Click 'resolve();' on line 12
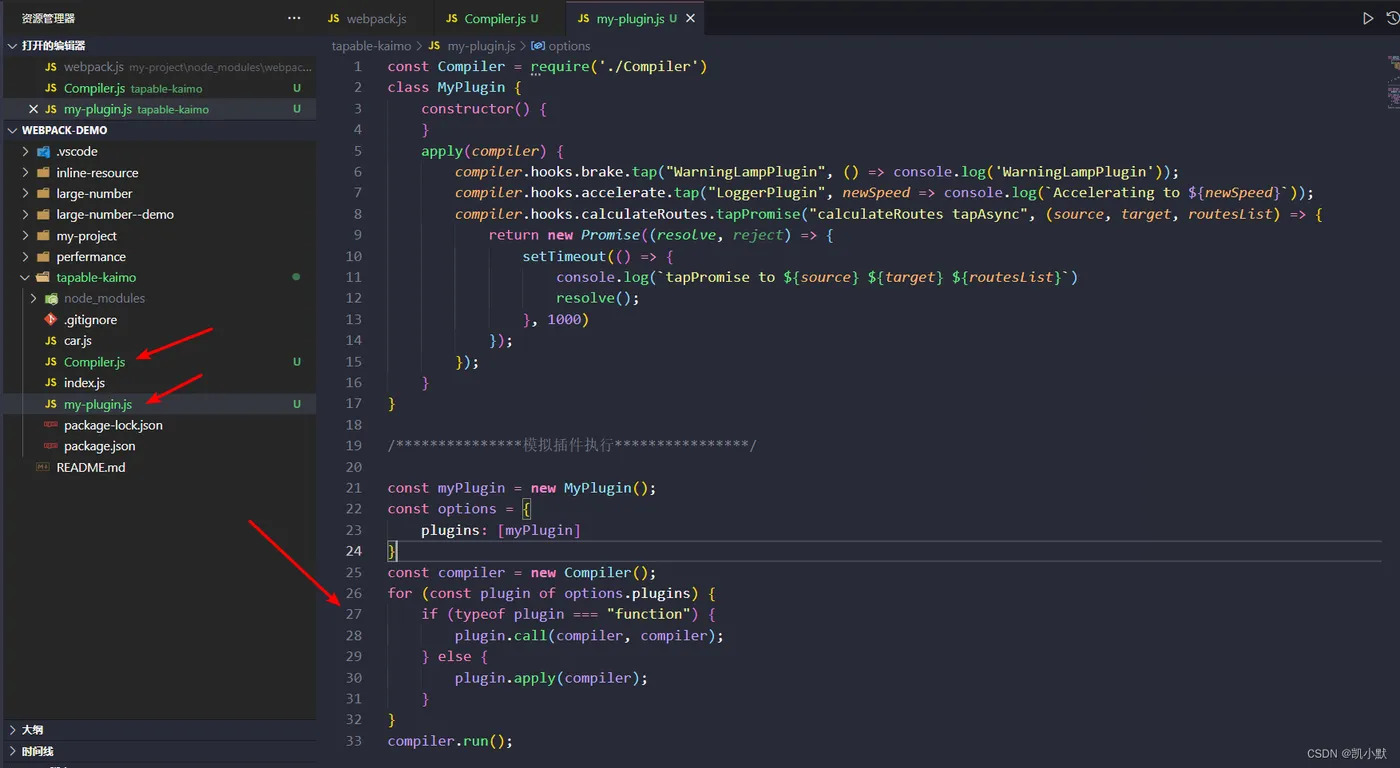The height and width of the screenshot is (768, 1400). (598, 298)
